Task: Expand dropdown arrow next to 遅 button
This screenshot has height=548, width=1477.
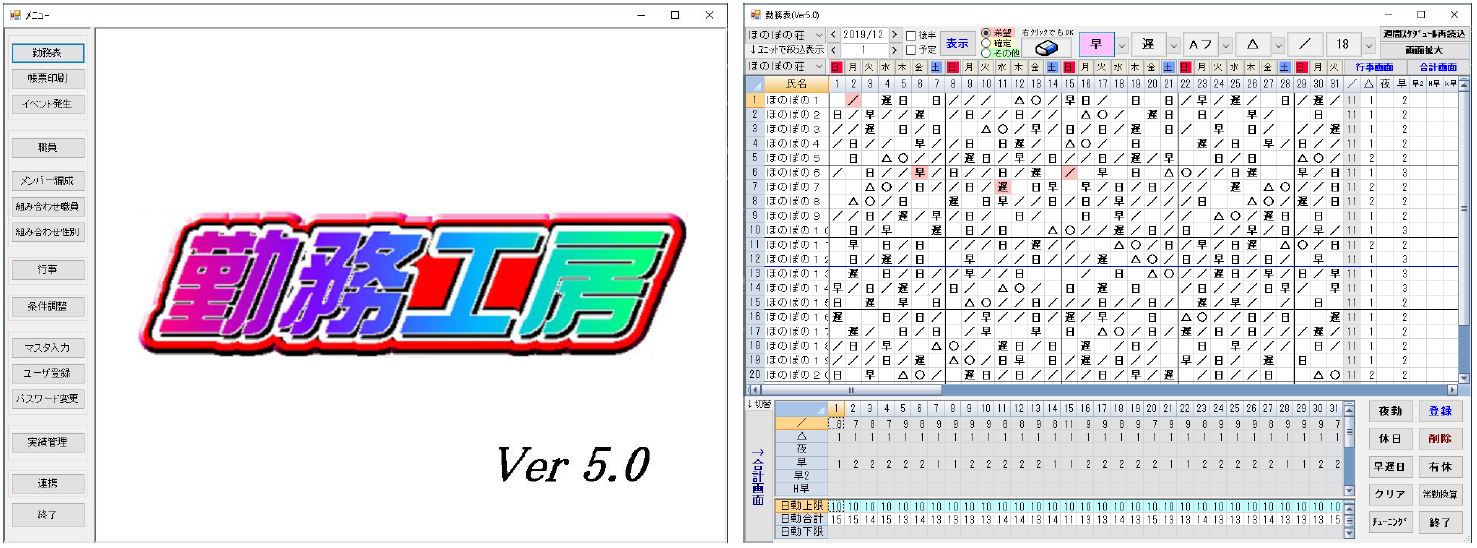Action: coord(1175,45)
